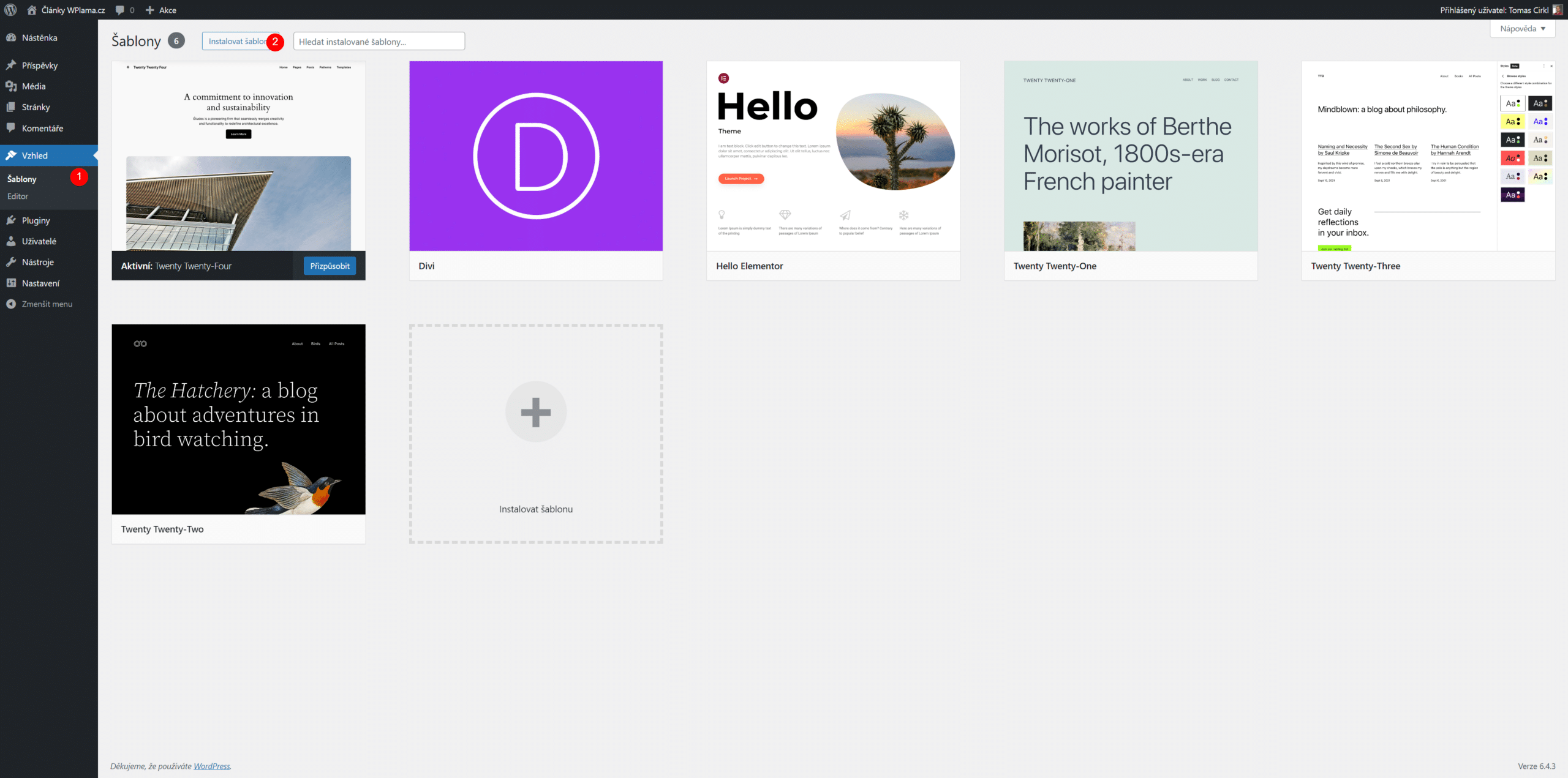Click the Stránky pages icon
Image resolution: width=1568 pixels, height=778 pixels.
[11, 107]
